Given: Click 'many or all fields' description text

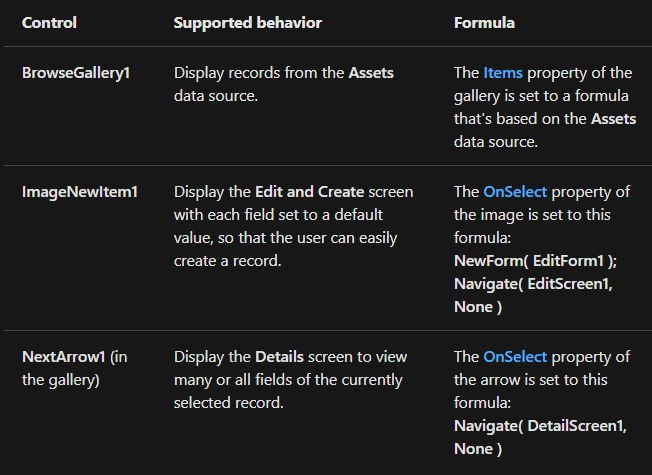Looking at the screenshot, I should [233, 380].
